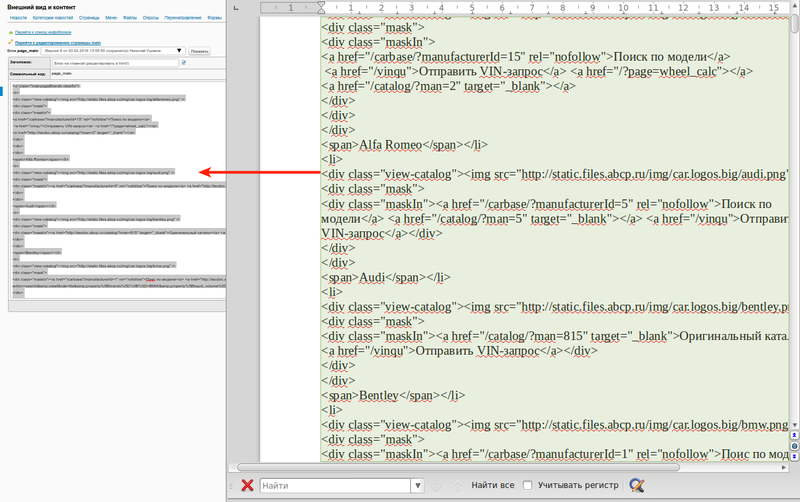Click the Символьный код value page_main
800x502 pixels.
[x=61, y=74]
